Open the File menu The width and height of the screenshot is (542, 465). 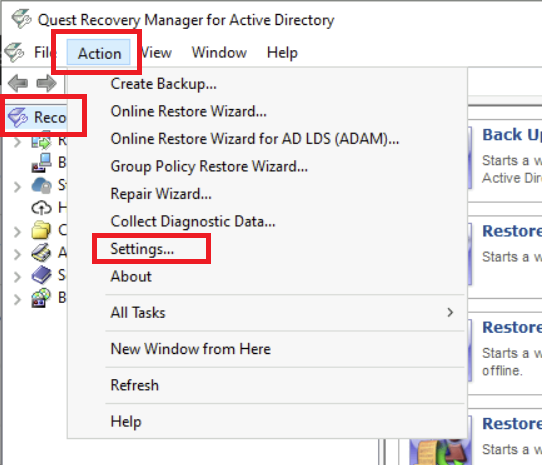[45, 53]
